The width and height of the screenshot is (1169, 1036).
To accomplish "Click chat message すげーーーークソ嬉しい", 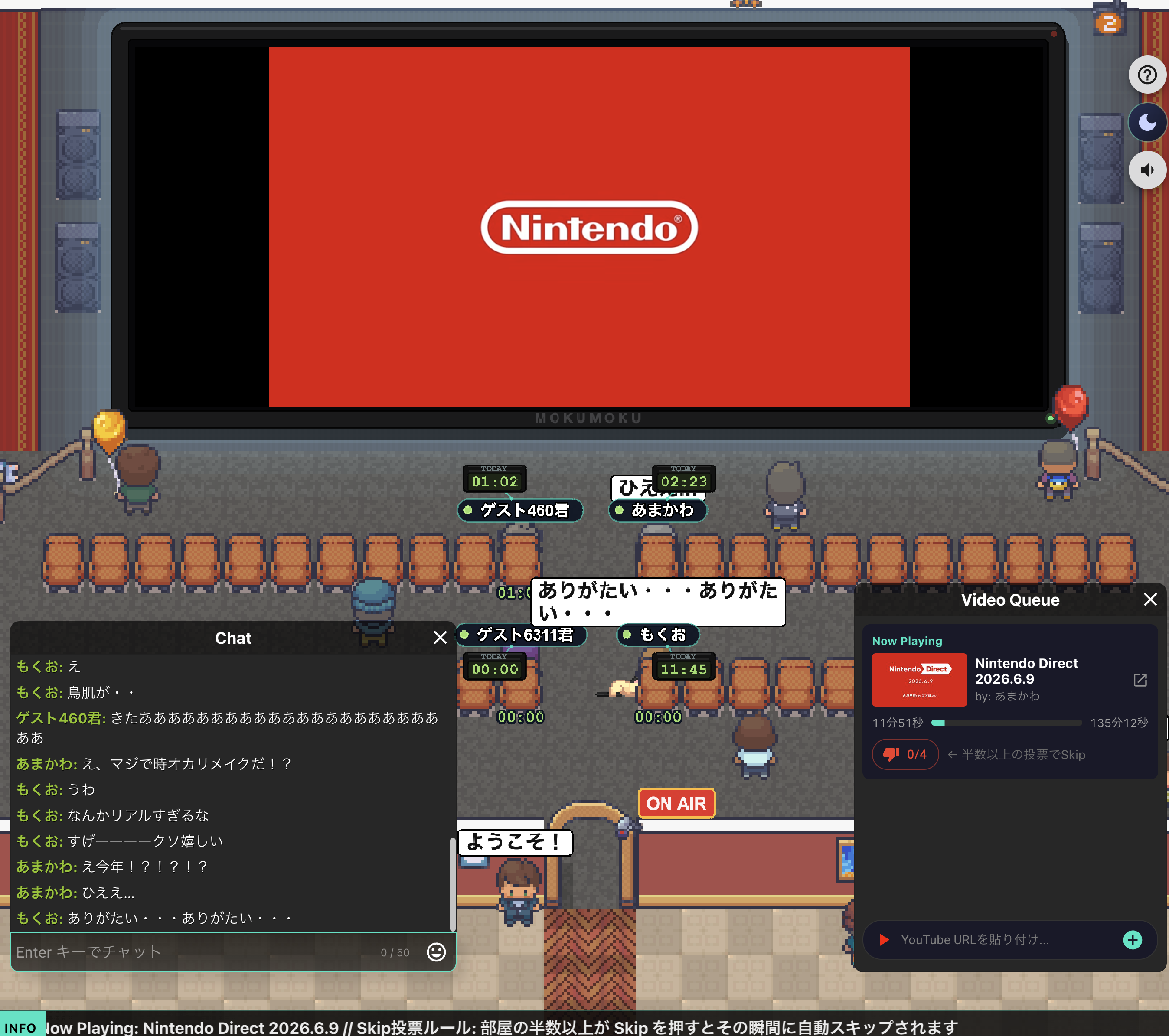I will 145,841.
